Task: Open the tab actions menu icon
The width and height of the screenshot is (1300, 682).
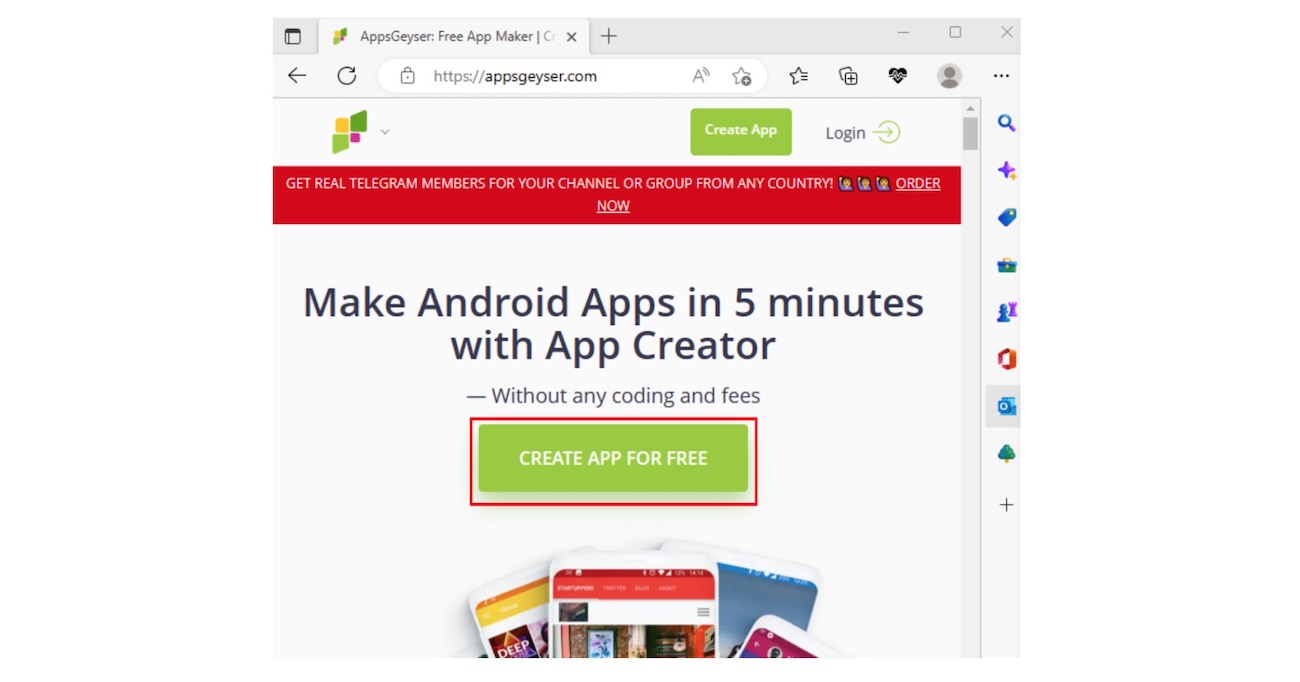Action: (x=294, y=36)
